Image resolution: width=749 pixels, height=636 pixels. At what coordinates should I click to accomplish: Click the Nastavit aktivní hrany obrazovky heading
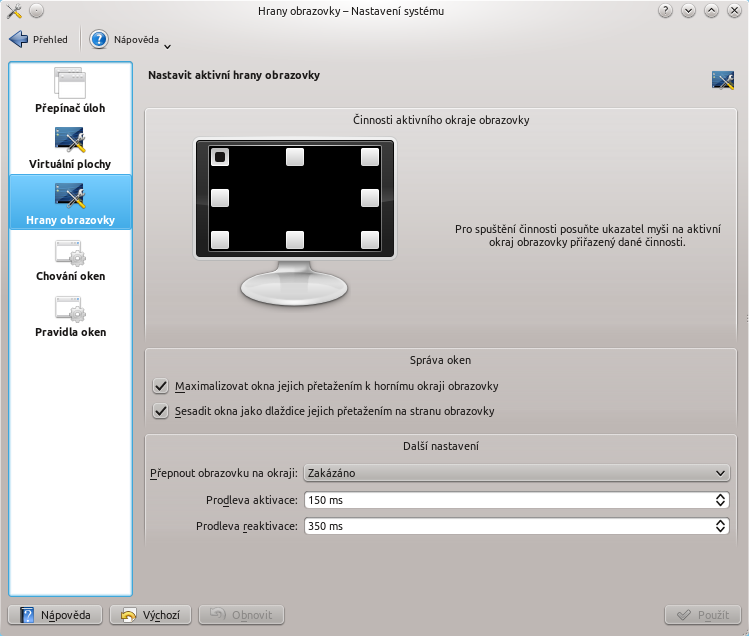234,75
